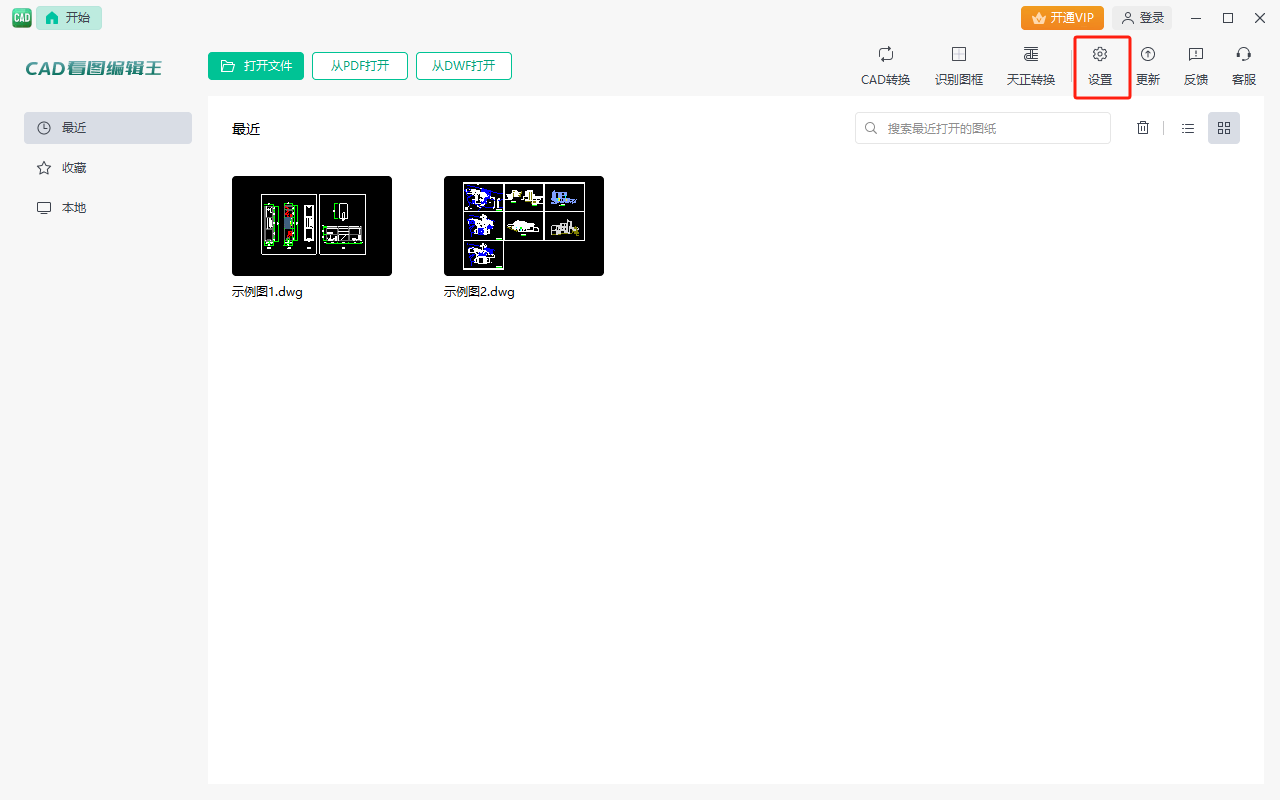Image resolution: width=1280 pixels, height=800 pixels.
Task: Click the 从DWF打开 button
Action: 464,66
